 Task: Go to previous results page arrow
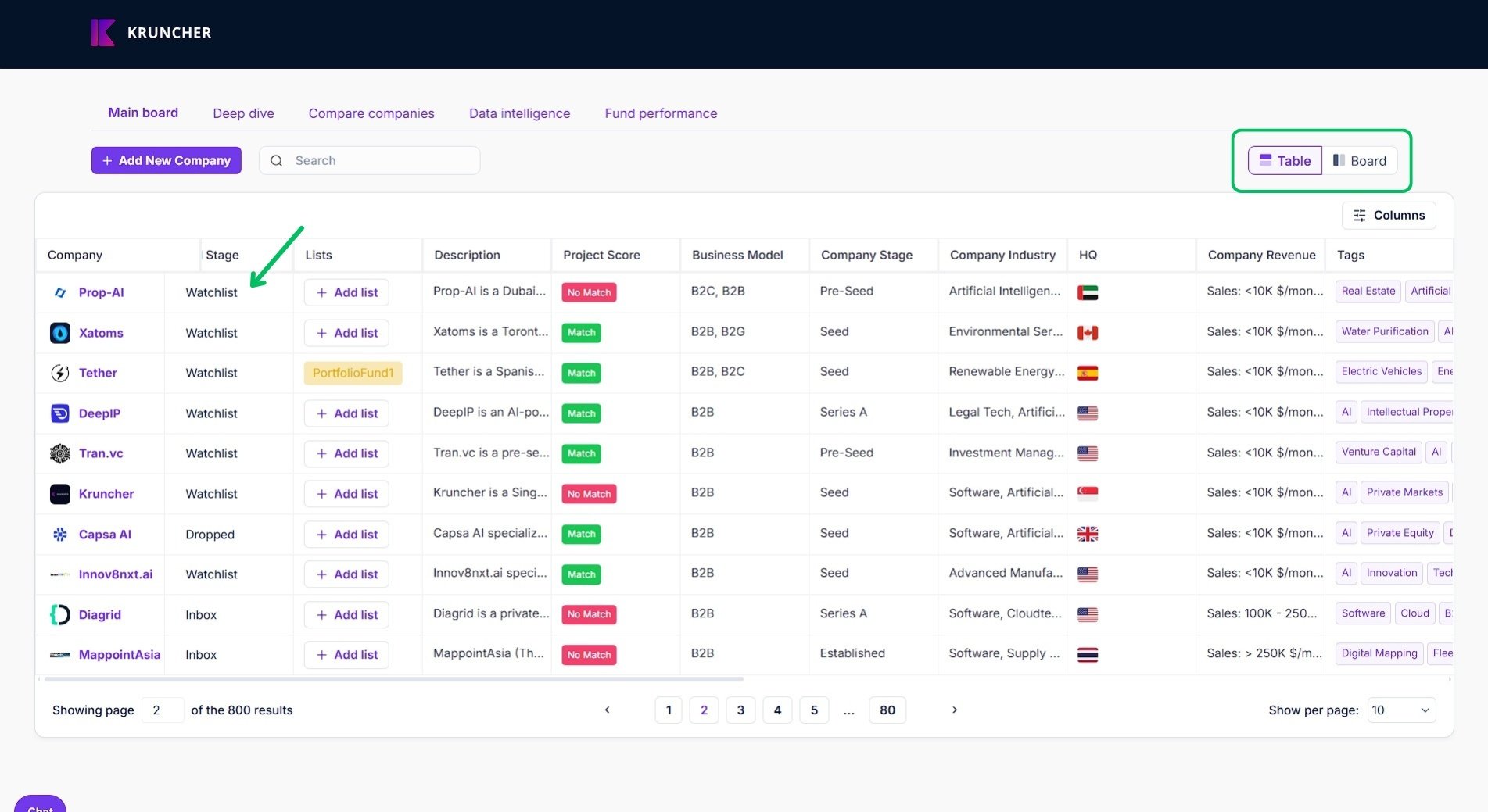607,710
